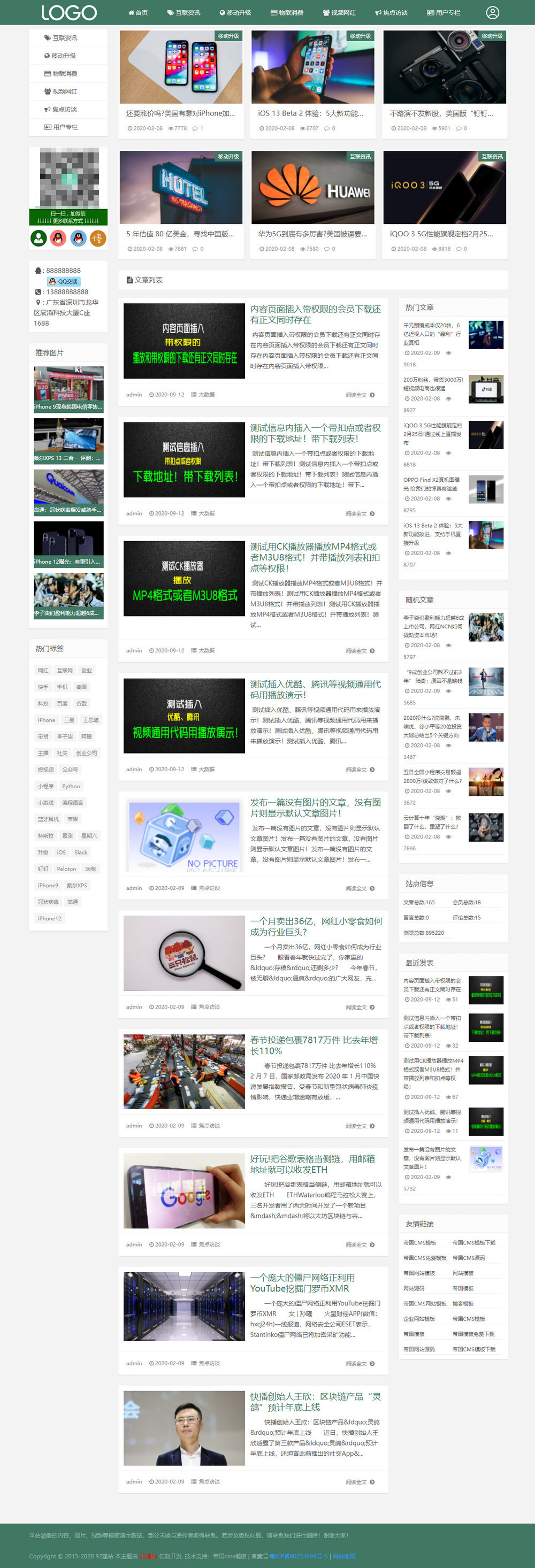Image resolution: width=535 pixels, height=1568 pixels.
Task: Click the ICP备案 number link in footer
Action: click(x=298, y=1556)
